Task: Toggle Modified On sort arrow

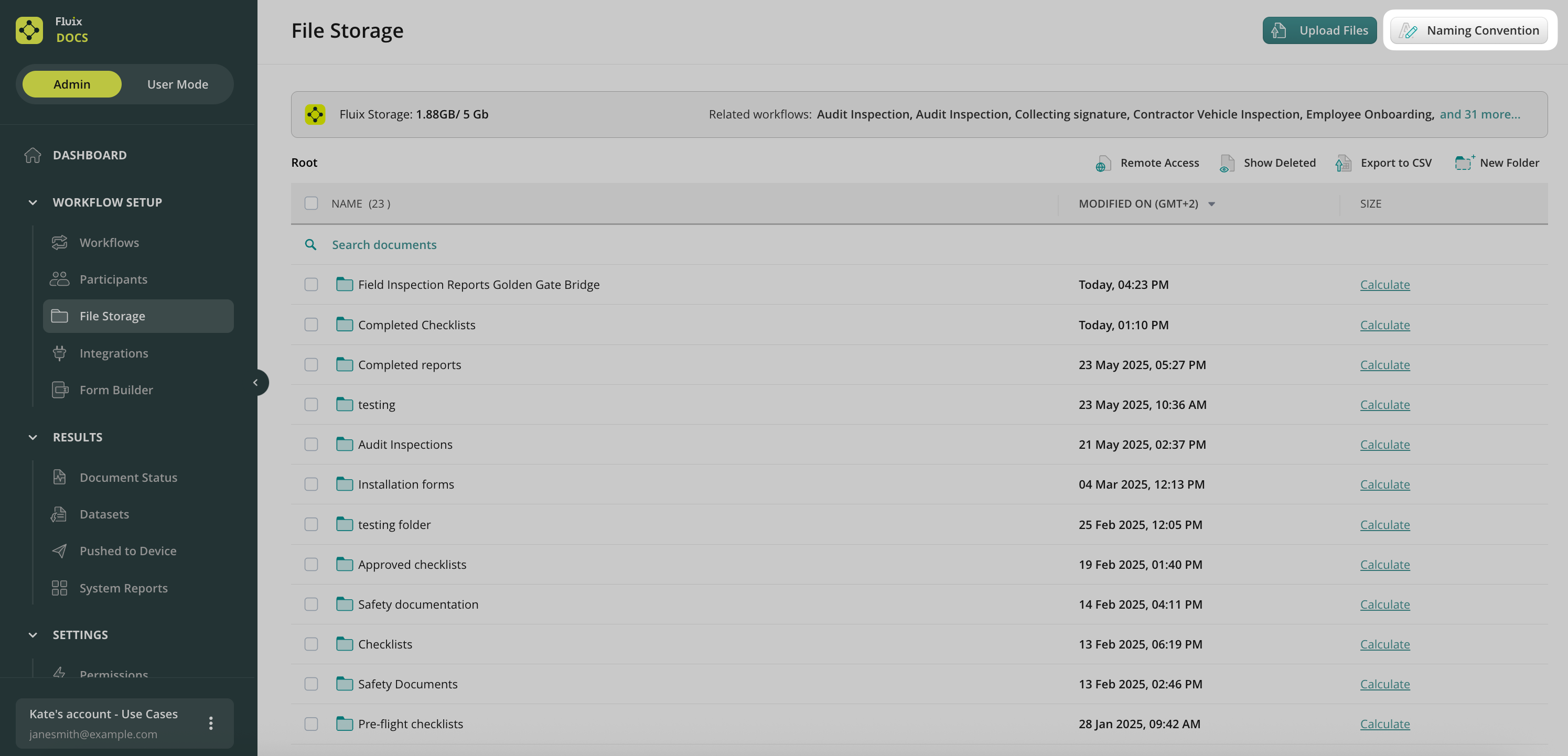Action: (x=1211, y=204)
